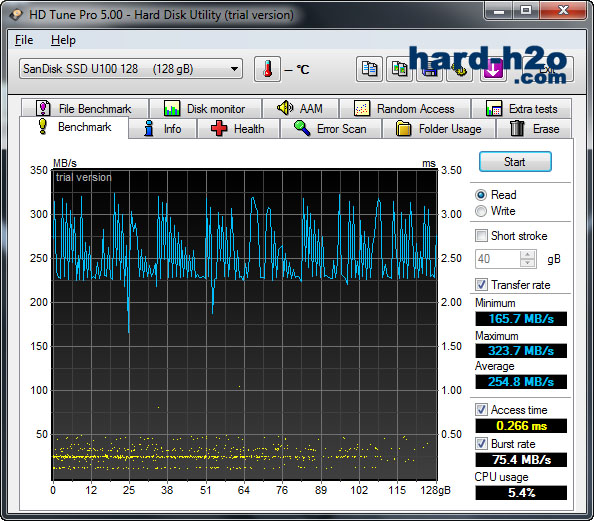Click the thermometer temperature icon

tap(267, 69)
